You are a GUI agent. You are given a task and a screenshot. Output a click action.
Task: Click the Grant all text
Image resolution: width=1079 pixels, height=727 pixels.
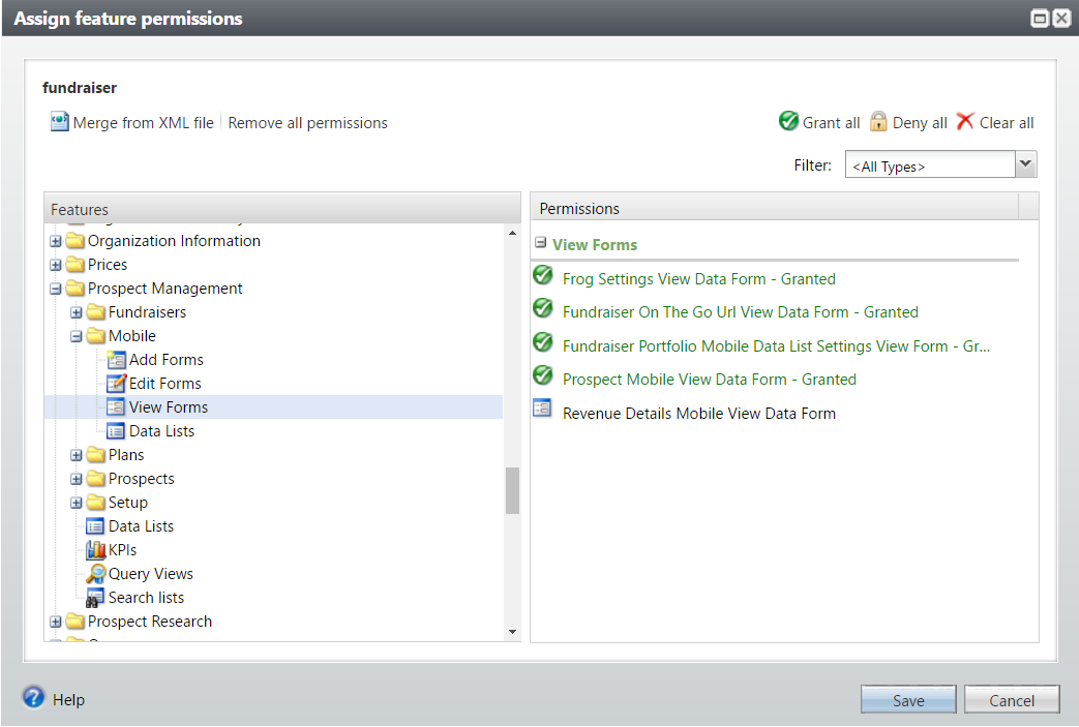[831, 123]
